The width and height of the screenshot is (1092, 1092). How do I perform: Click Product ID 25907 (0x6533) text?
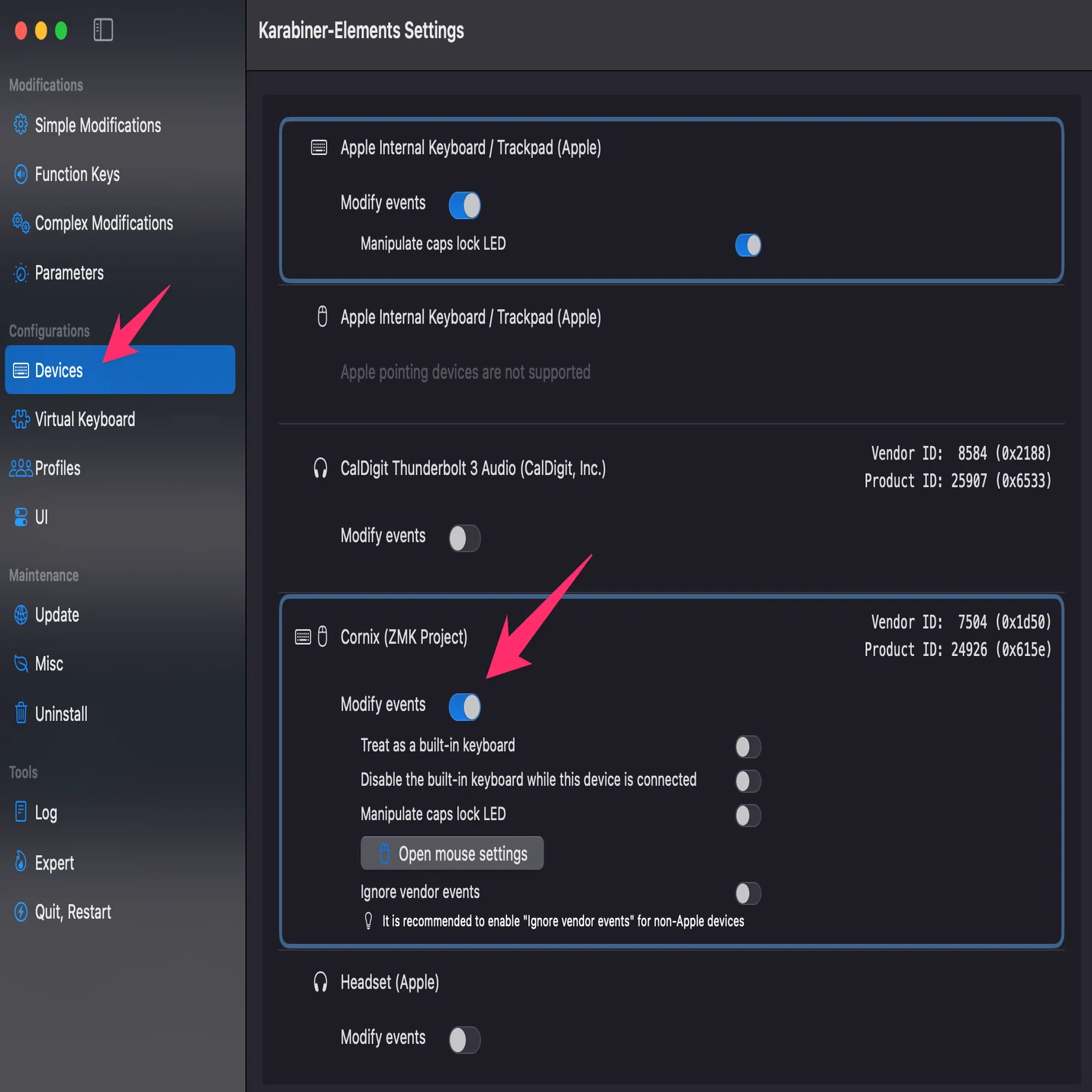pos(958,481)
